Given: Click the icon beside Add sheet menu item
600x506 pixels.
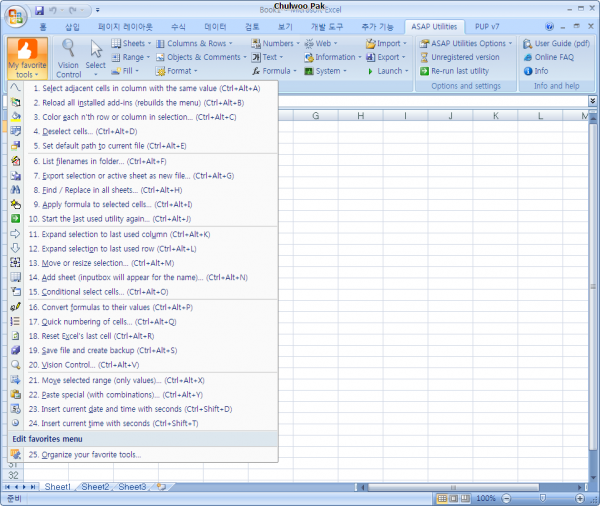Looking at the screenshot, I should [15, 277].
